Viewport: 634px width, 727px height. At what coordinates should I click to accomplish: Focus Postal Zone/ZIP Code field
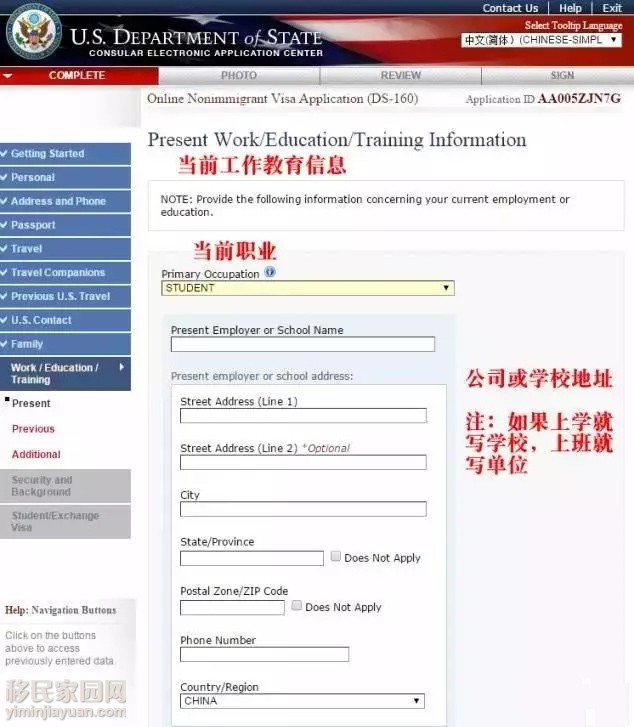click(232, 607)
